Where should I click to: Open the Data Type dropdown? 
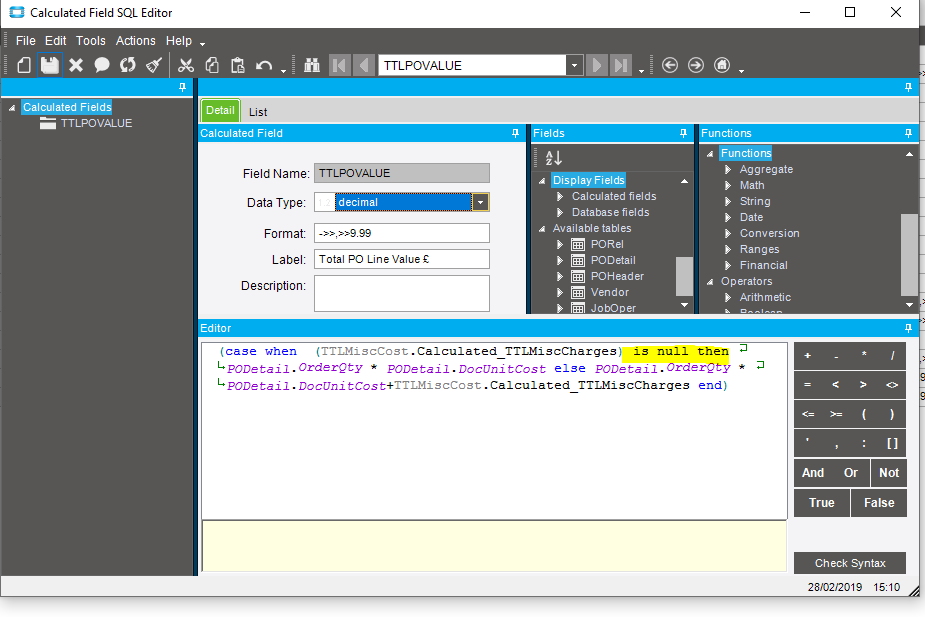point(481,202)
